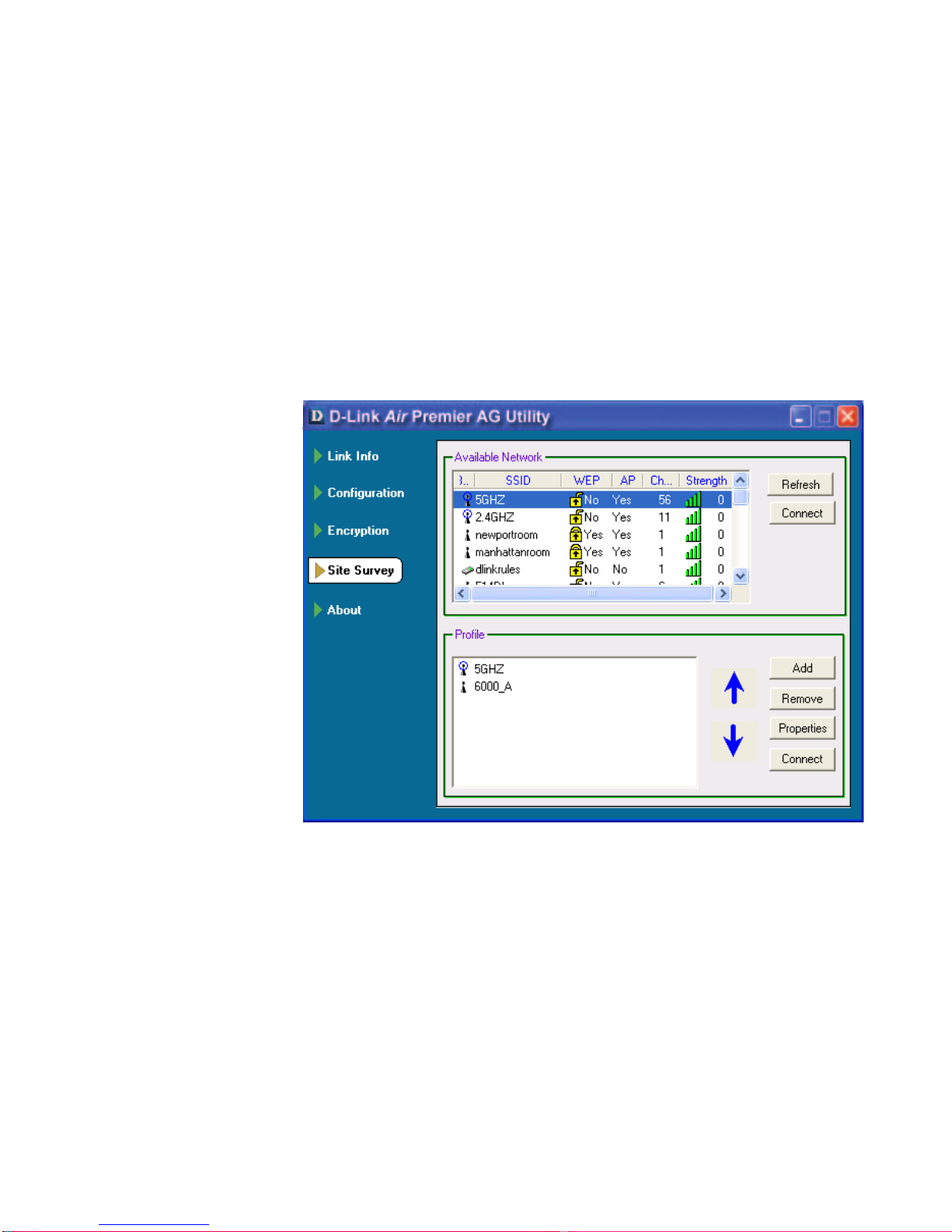Click the signal strength bars for newportroom
The width and height of the screenshot is (952, 1232).
point(693,535)
